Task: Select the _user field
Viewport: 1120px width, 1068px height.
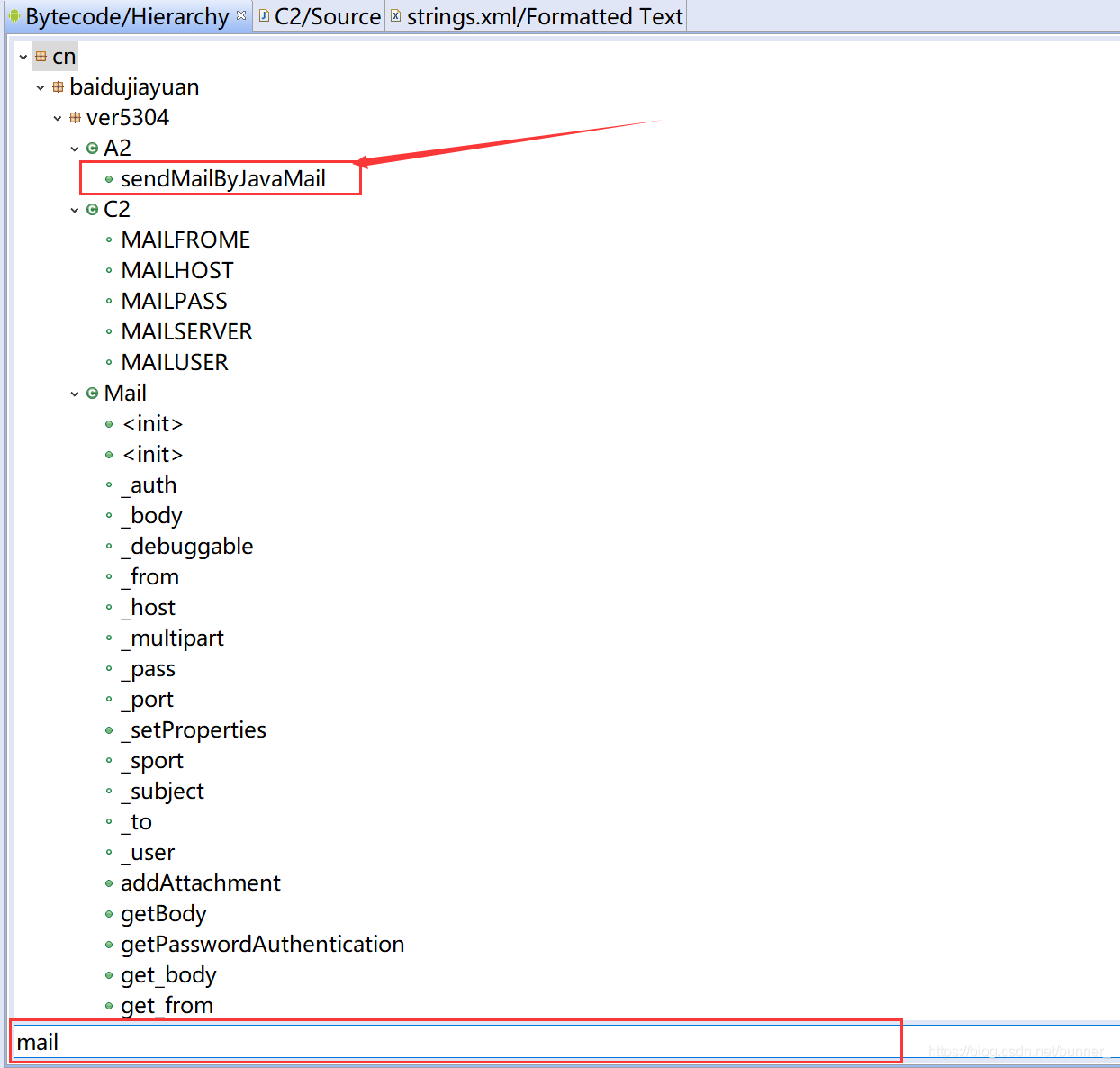Action: pos(148,852)
